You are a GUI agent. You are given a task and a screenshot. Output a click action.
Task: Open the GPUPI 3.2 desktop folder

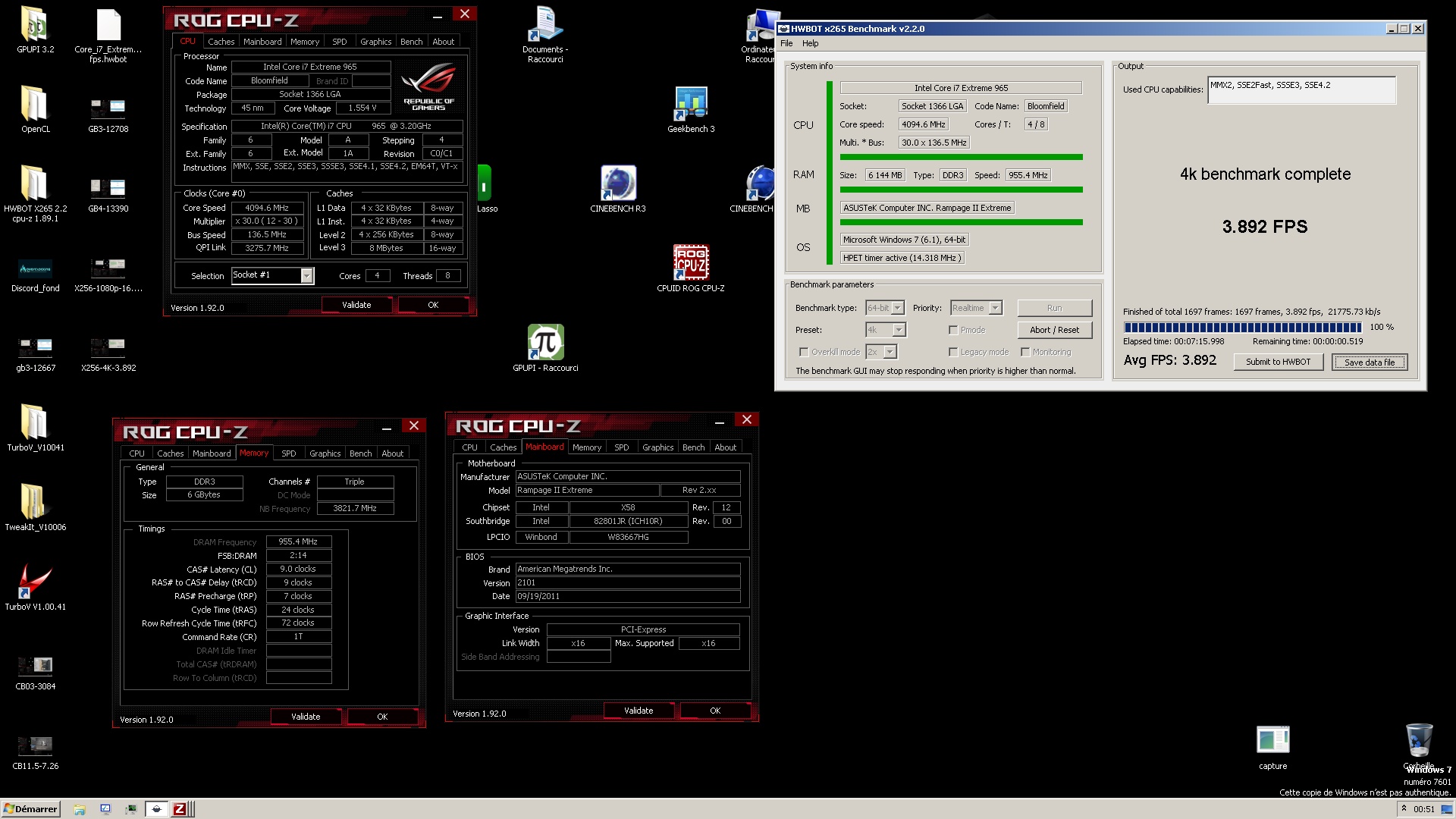click(x=35, y=30)
